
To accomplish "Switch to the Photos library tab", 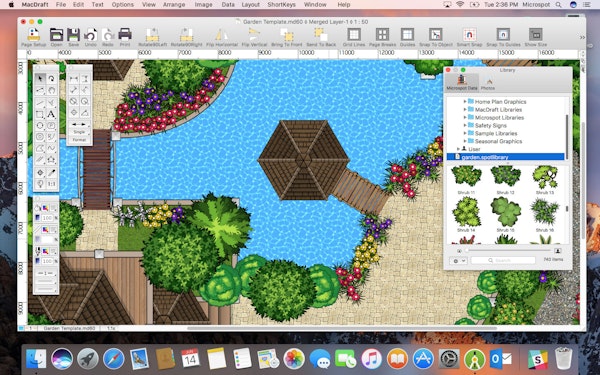I will point(488,82).
